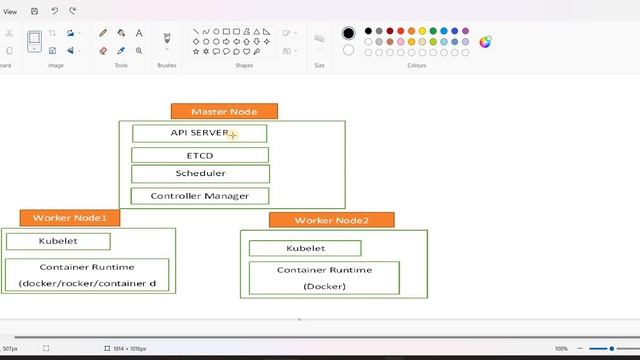This screenshot has height=360, width=640.
Task: Choose the yellow colour swatch
Action: 422,31
